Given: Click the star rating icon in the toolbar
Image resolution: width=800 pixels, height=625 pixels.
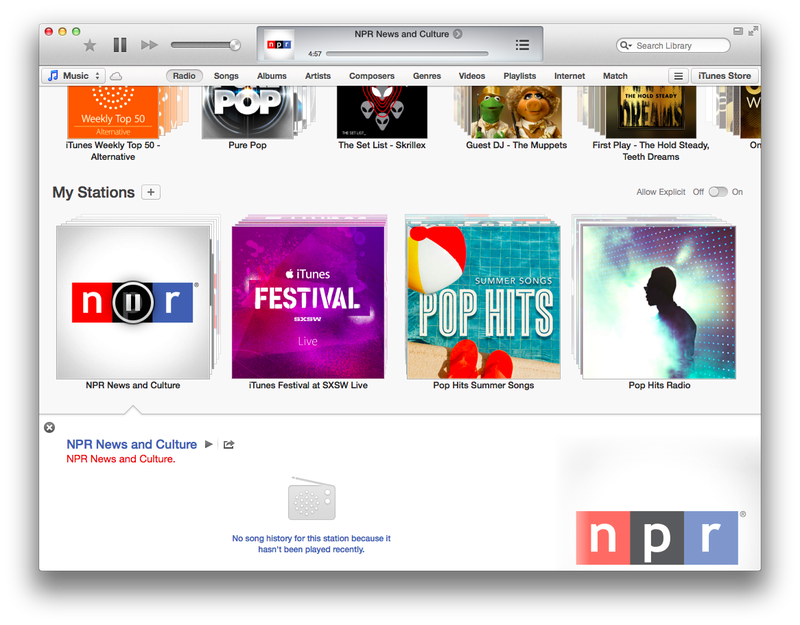Looking at the screenshot, I should point(90,45).
